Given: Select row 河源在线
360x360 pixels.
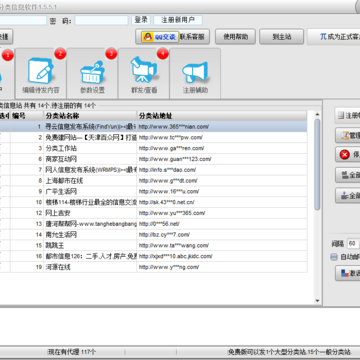Looking at the screenshot, I should tap(153, 267).
